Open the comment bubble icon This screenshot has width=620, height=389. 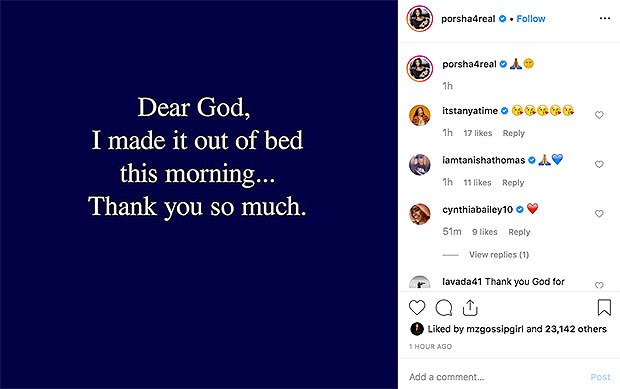444,308
